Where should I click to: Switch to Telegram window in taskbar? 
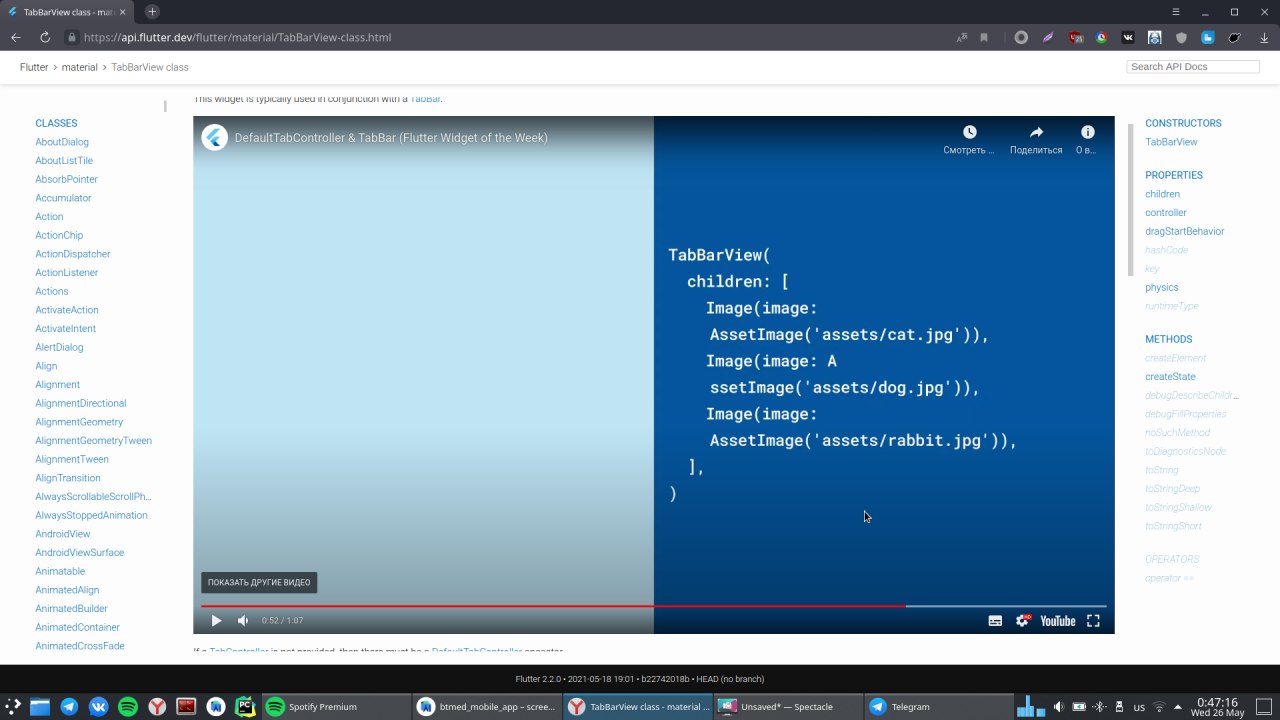pyautogui.click(x=939, y=707)
